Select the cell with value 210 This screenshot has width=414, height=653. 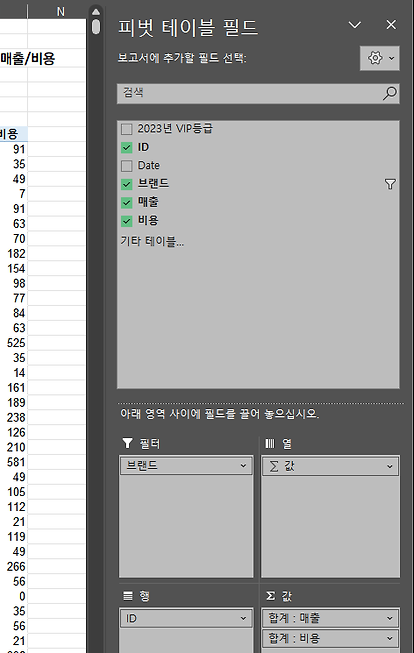(14, 447)
